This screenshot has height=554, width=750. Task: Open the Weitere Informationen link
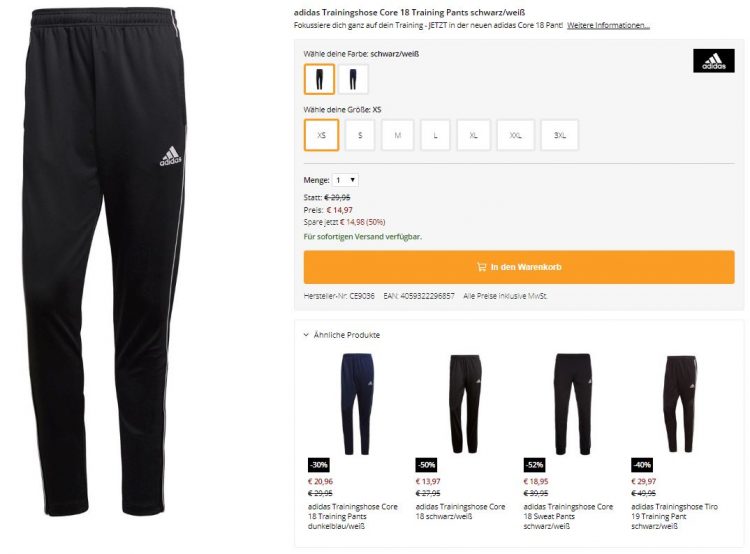coord(608,25)
